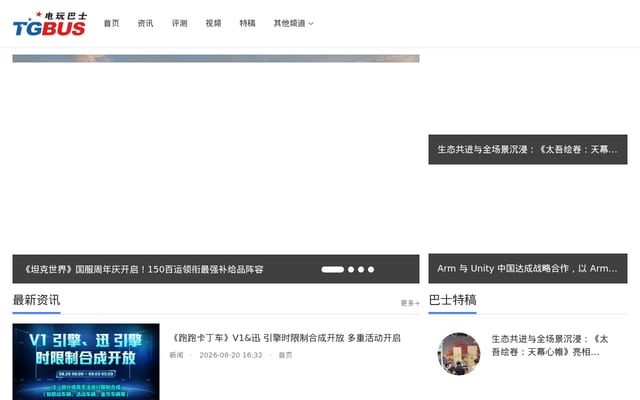The image size is (640, 400).
Task: Click the TGBUS logo
Action: tap(50, 24)
